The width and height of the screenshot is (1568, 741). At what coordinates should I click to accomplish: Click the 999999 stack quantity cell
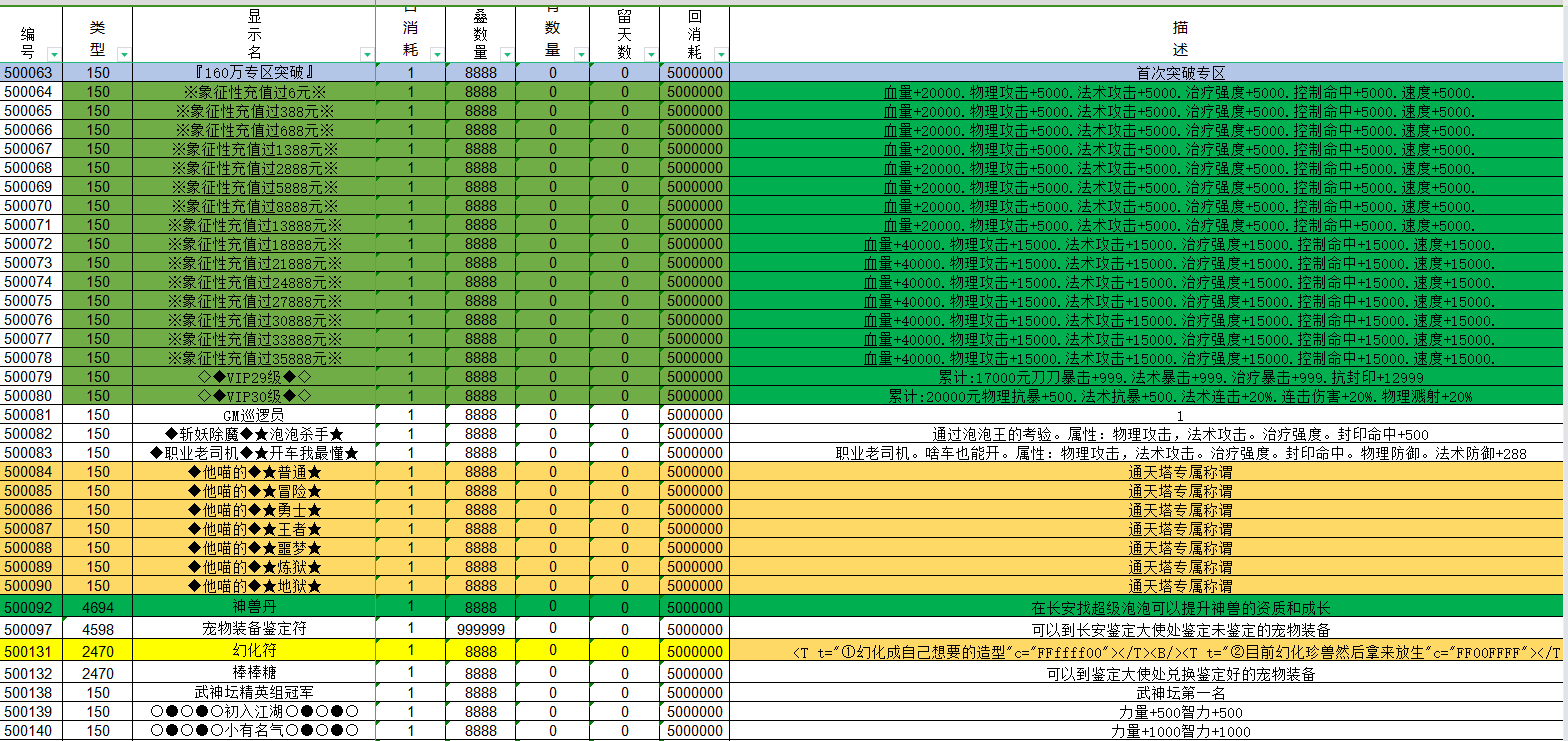click(x=481, y=629)
